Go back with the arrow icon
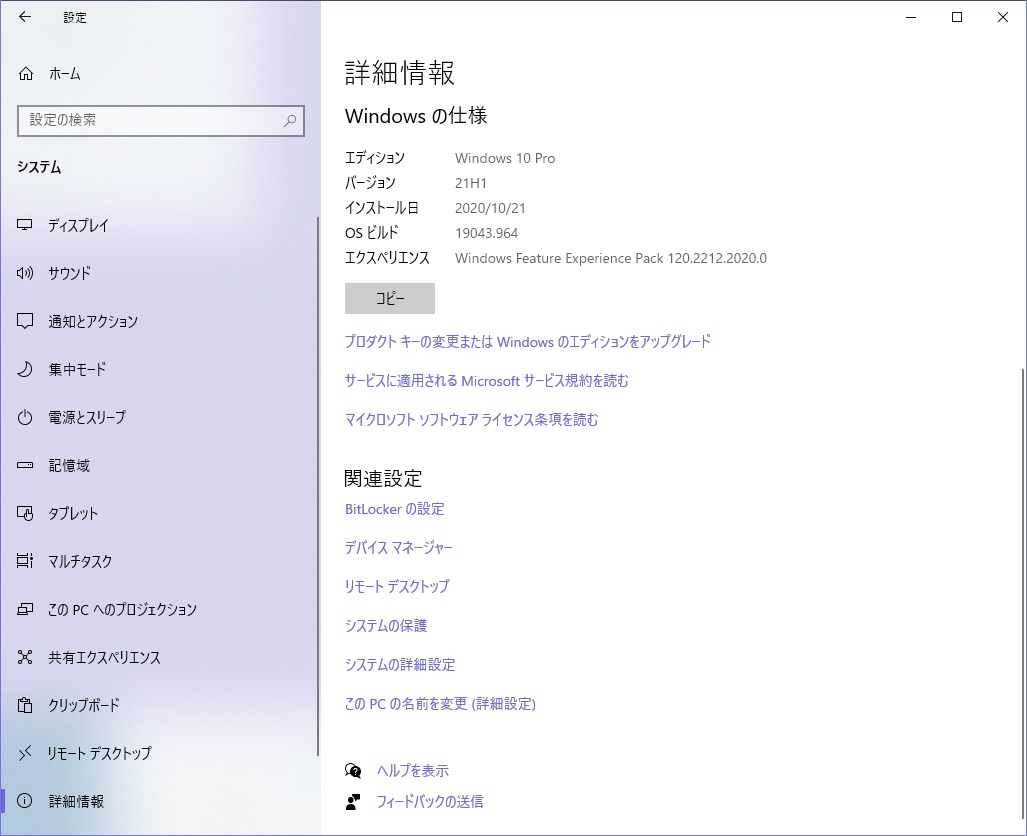This screenshot has height=836, width=1027. pos(25,17)
